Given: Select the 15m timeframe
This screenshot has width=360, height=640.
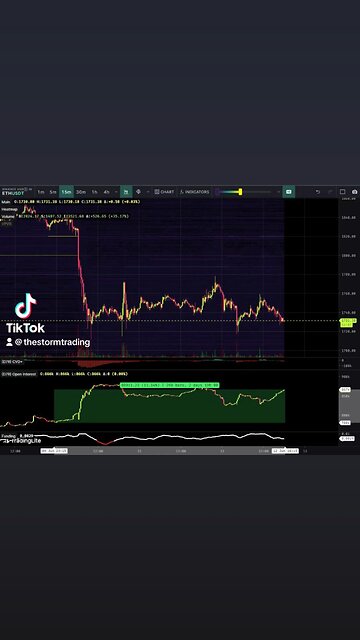Looking at the screenshot, I should [66, 192].
